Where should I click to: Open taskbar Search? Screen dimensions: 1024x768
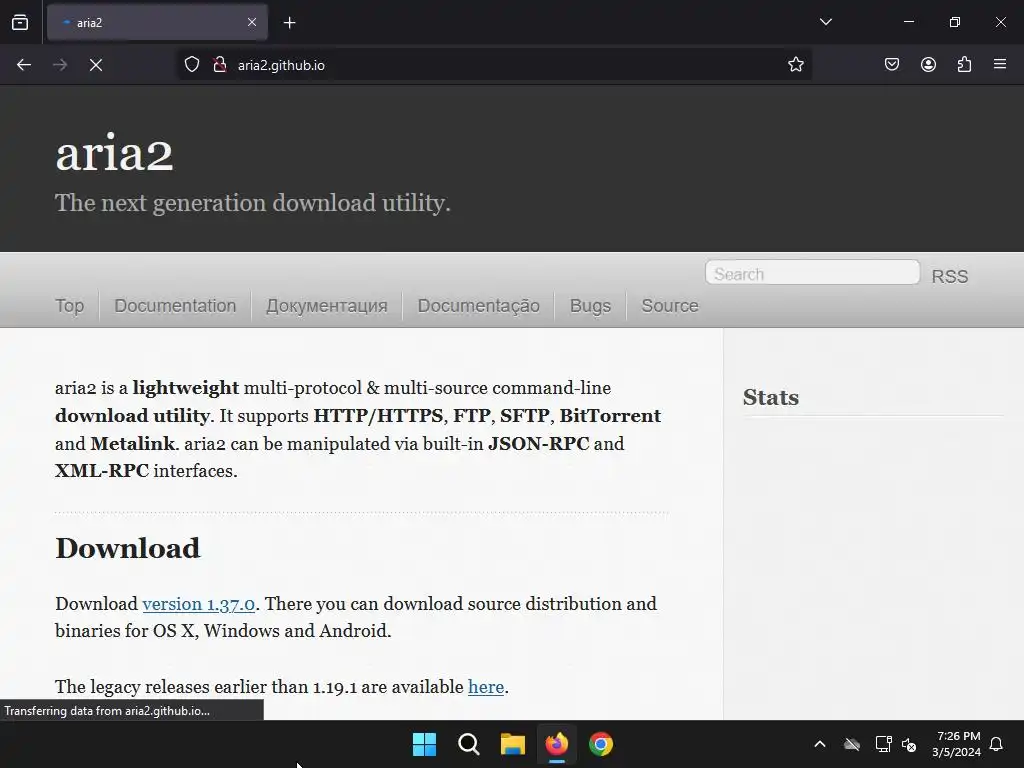(x=468, y=744)
